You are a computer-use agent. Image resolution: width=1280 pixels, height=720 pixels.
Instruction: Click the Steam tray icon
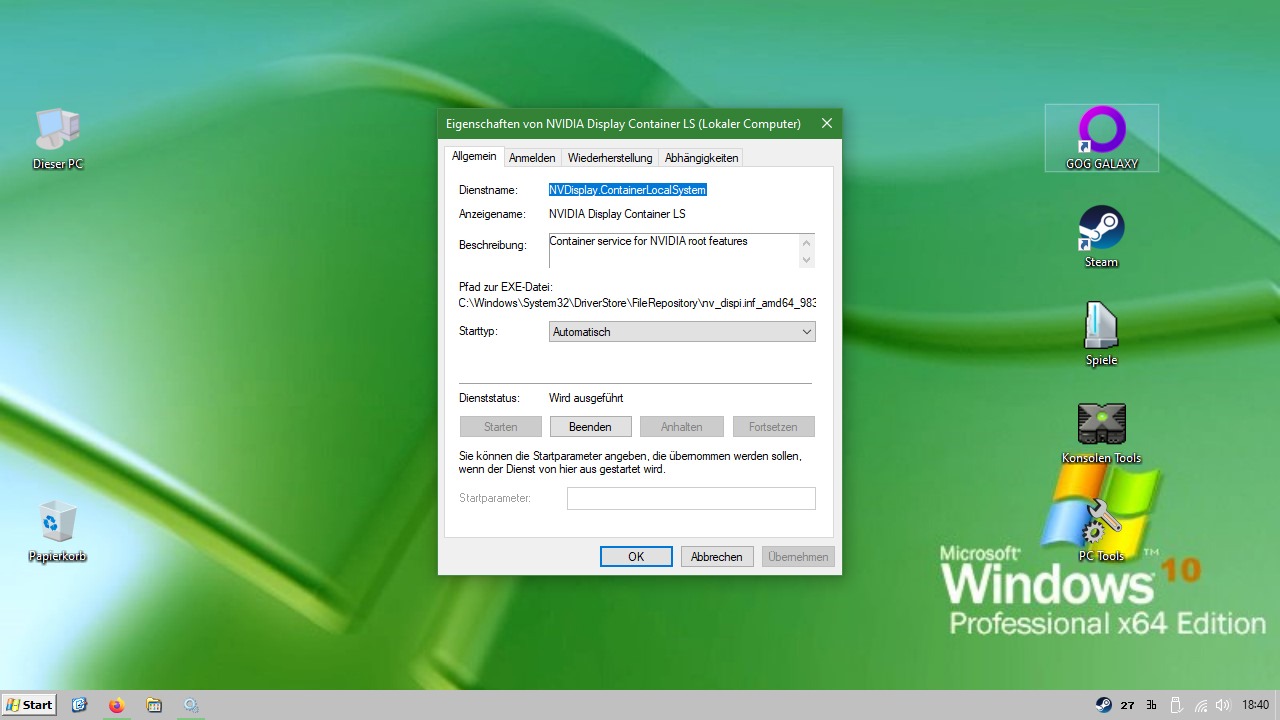(x=1103, y=705)
